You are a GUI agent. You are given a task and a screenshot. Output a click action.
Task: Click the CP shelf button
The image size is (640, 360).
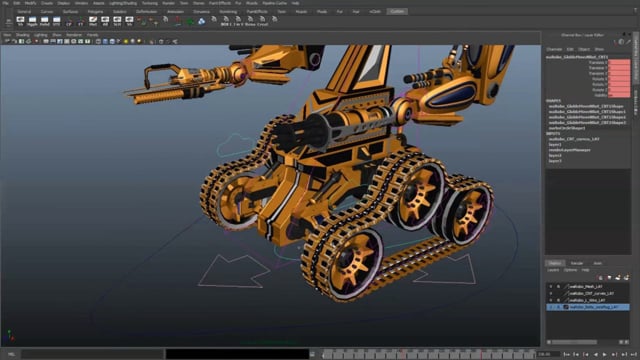[x=69, y=21]
